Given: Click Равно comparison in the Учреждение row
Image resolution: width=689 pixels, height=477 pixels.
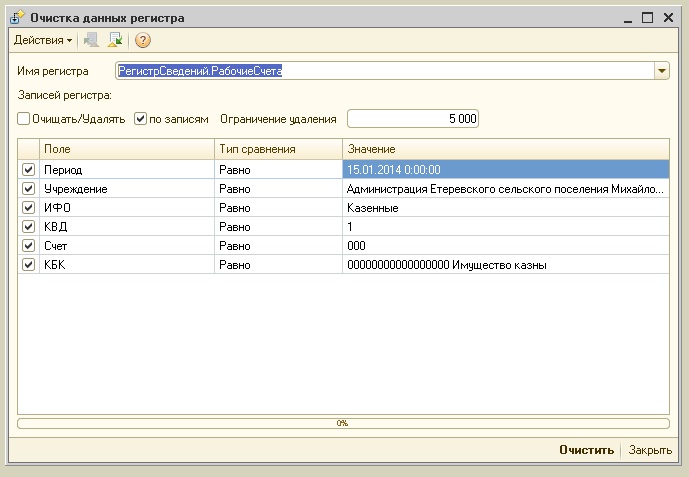Looking at the screenshot, I should pyautogui.click(x=279, y=188).
